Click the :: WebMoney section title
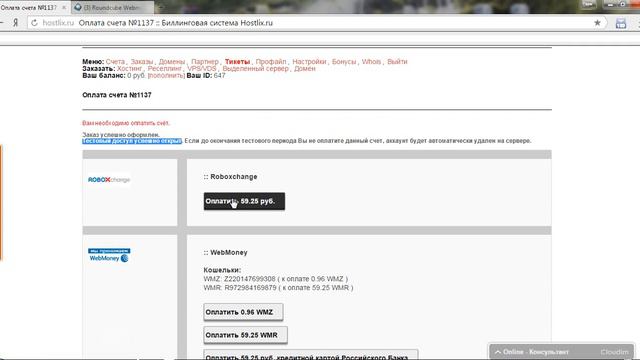This screenshot has height=360, width=640. tap(225, 253)
